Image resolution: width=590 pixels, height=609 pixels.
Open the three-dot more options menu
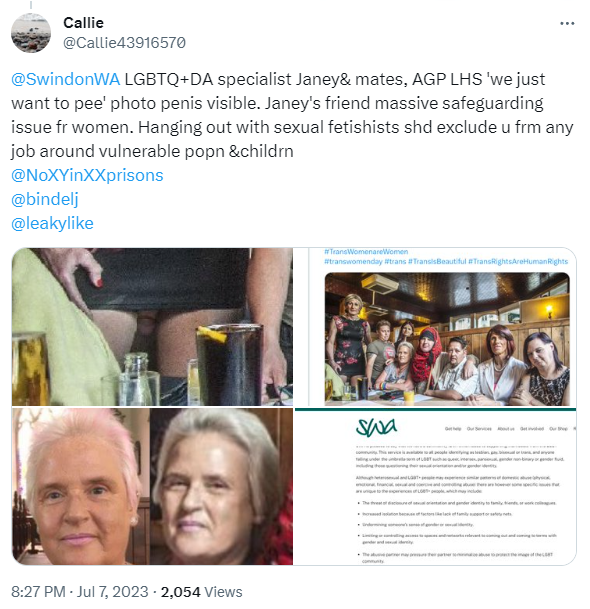pos(567,24)
